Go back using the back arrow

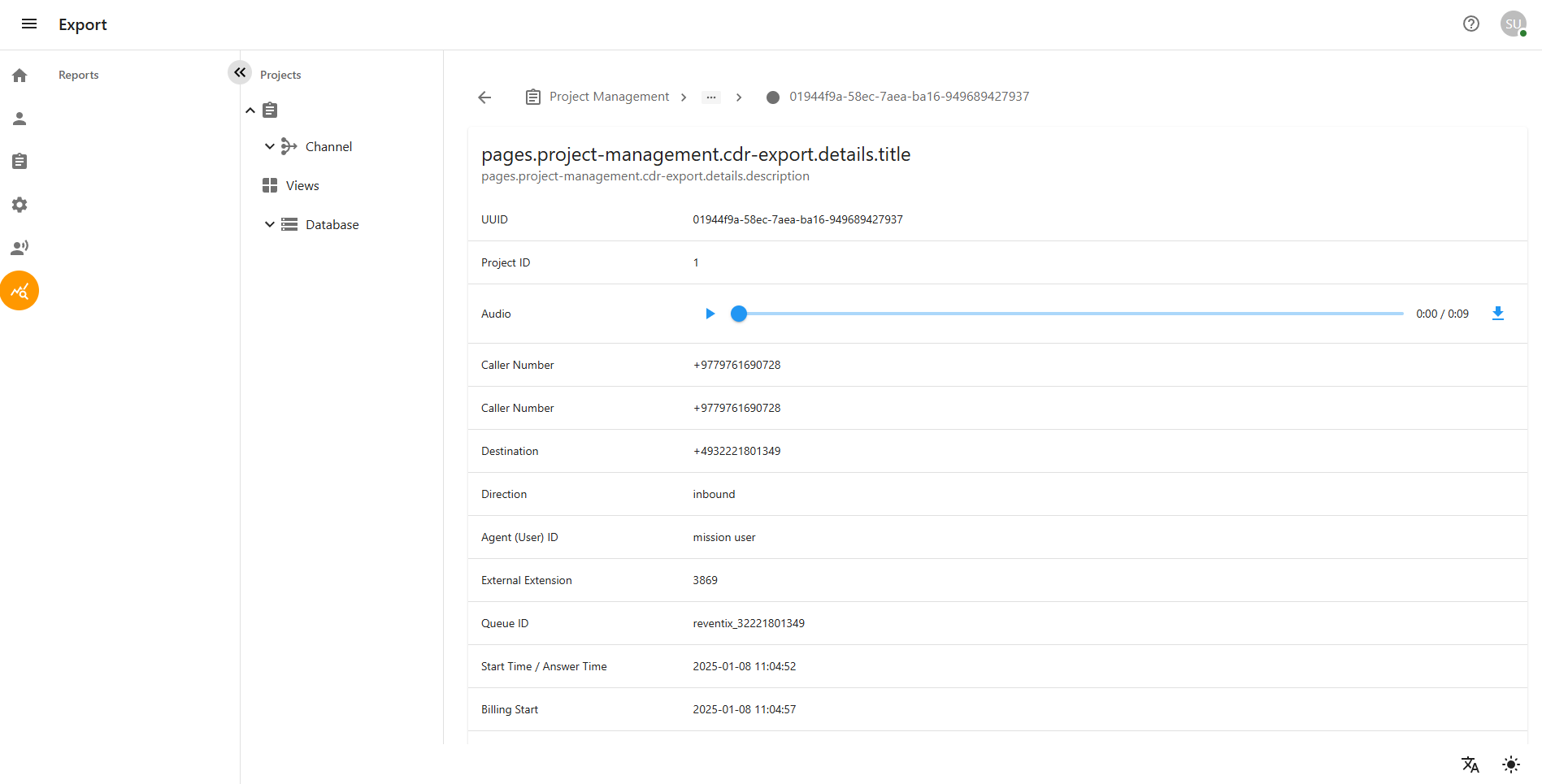(x=484, y=97)
